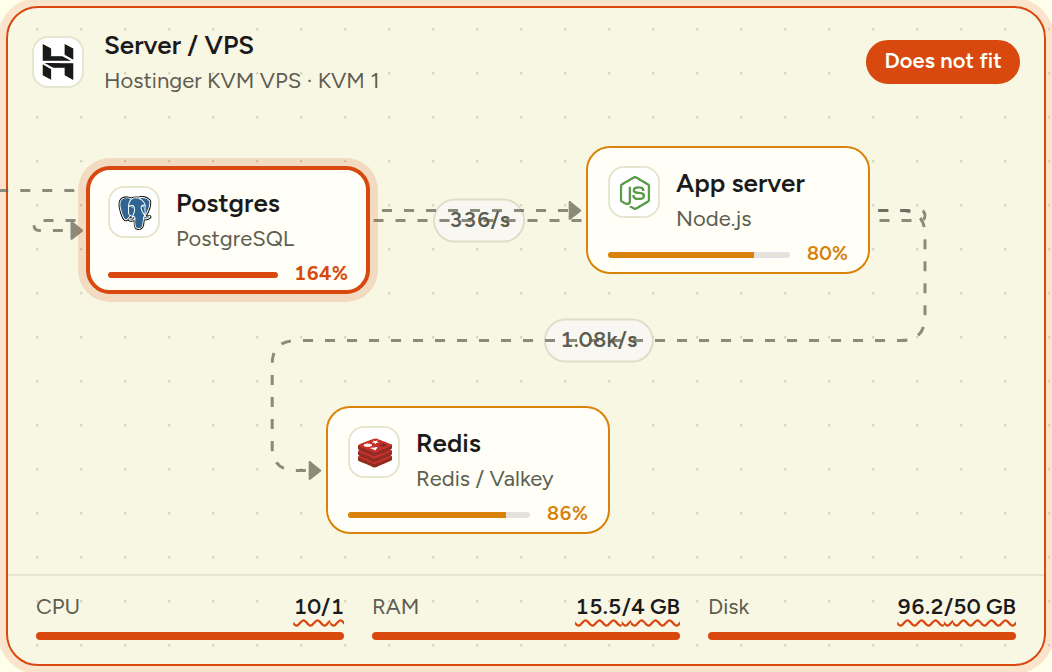1052x672 pixels.
Task: Click the "10/1" CPU value
Action: [x=319, y=607]
